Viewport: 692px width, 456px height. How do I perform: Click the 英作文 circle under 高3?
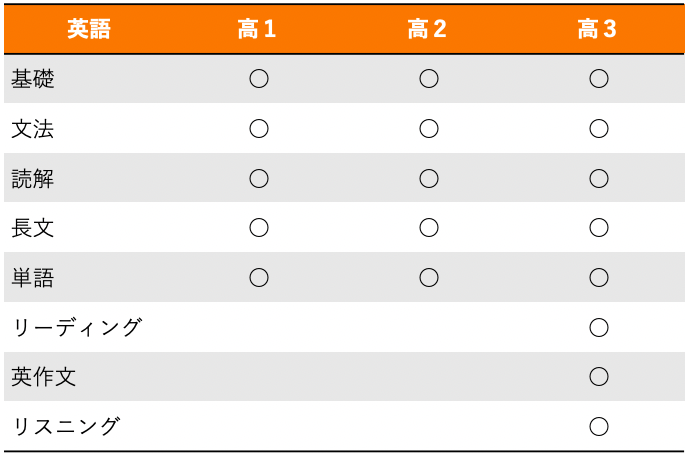599,377
